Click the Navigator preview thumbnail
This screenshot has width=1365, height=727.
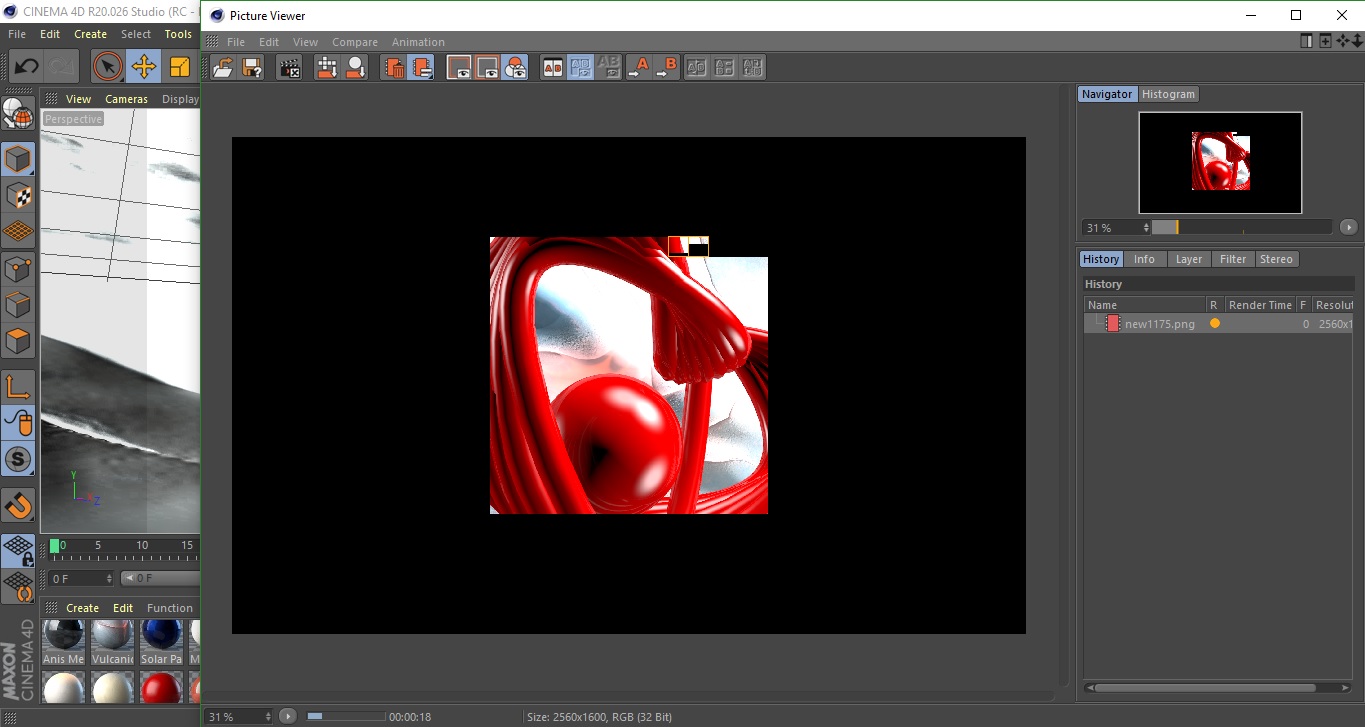point(1220,162)
